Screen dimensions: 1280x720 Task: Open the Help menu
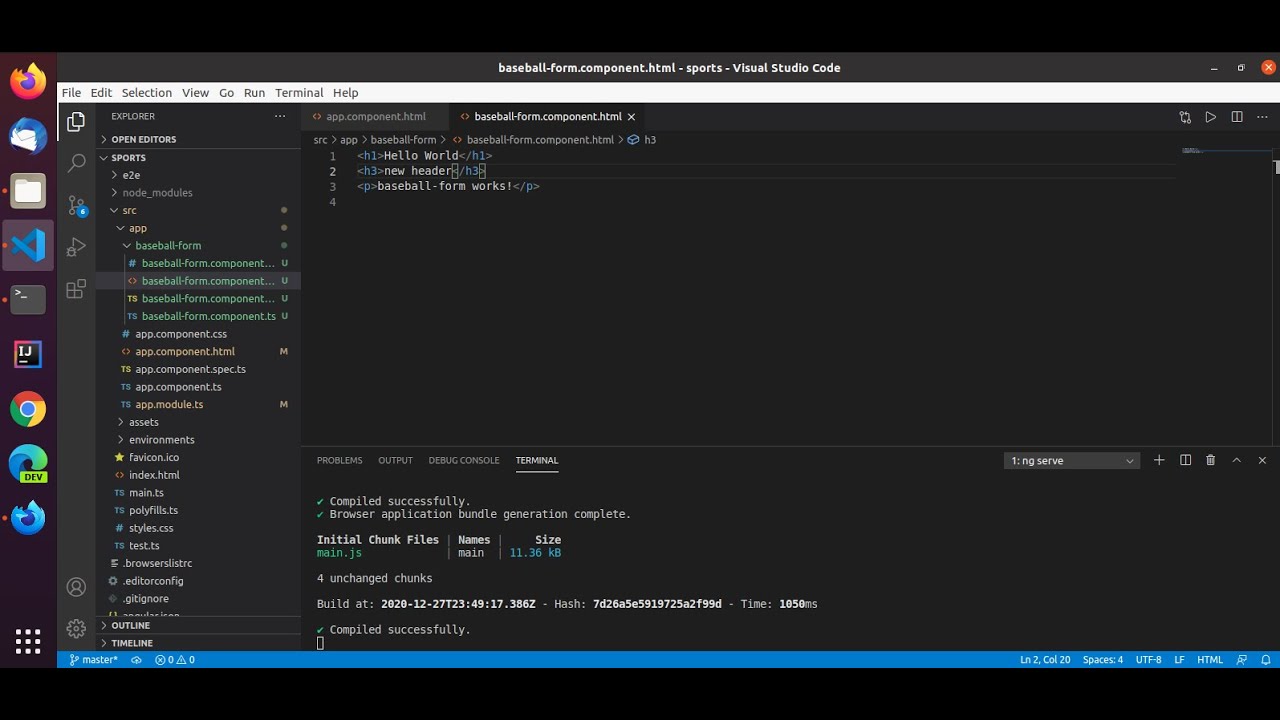[x=345, y=93]
